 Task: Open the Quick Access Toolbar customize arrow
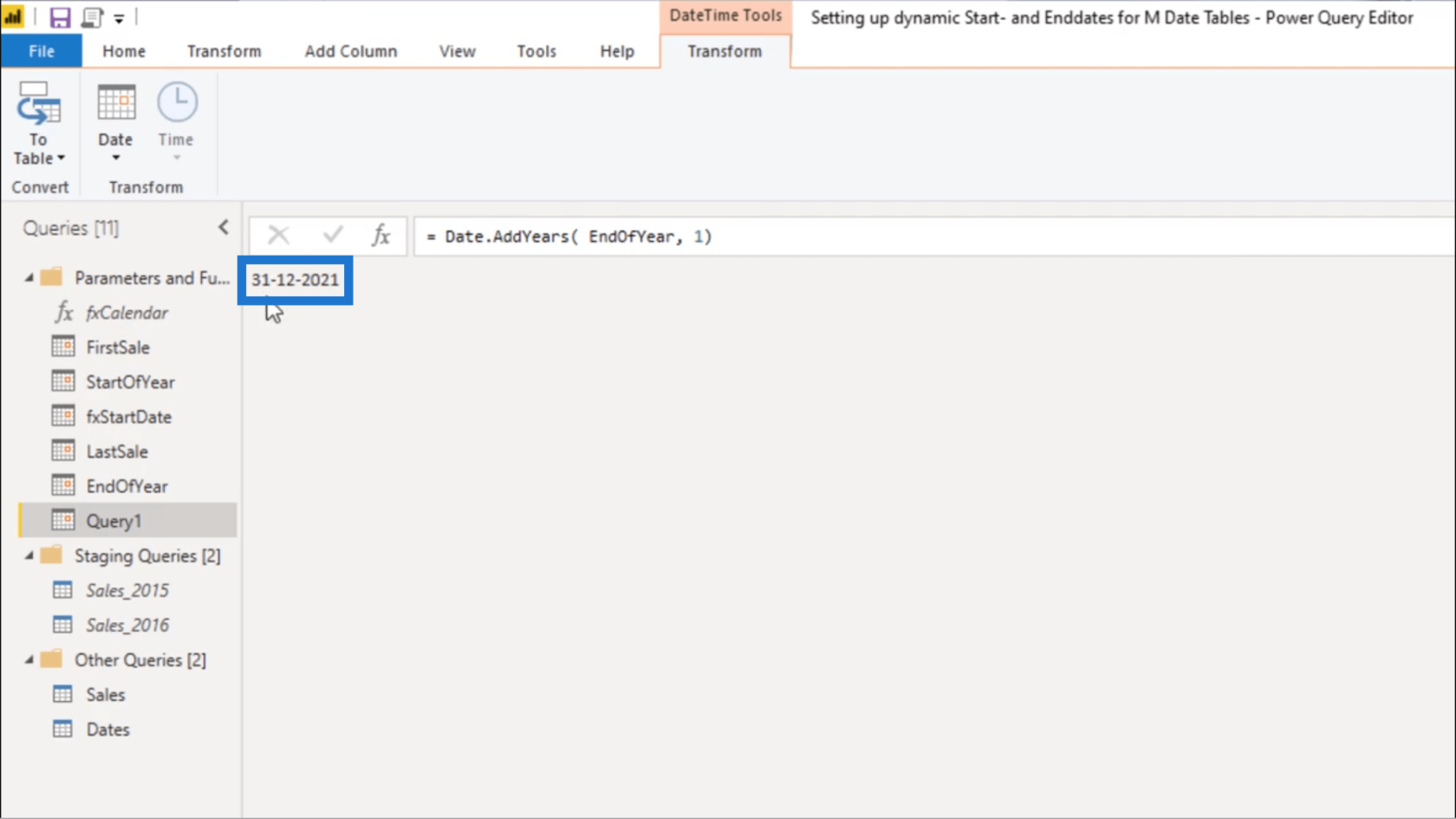119,18
